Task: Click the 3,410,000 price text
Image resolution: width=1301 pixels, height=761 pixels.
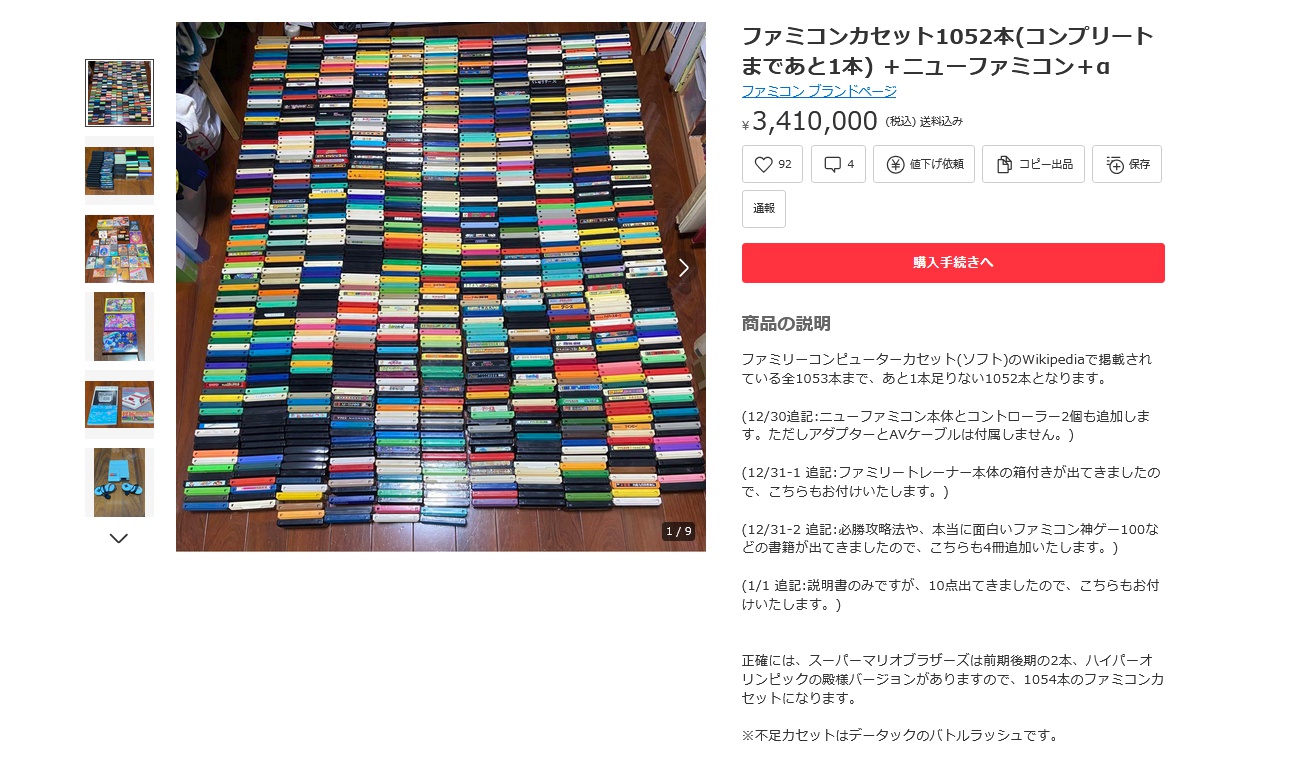Action: point(815,121)
